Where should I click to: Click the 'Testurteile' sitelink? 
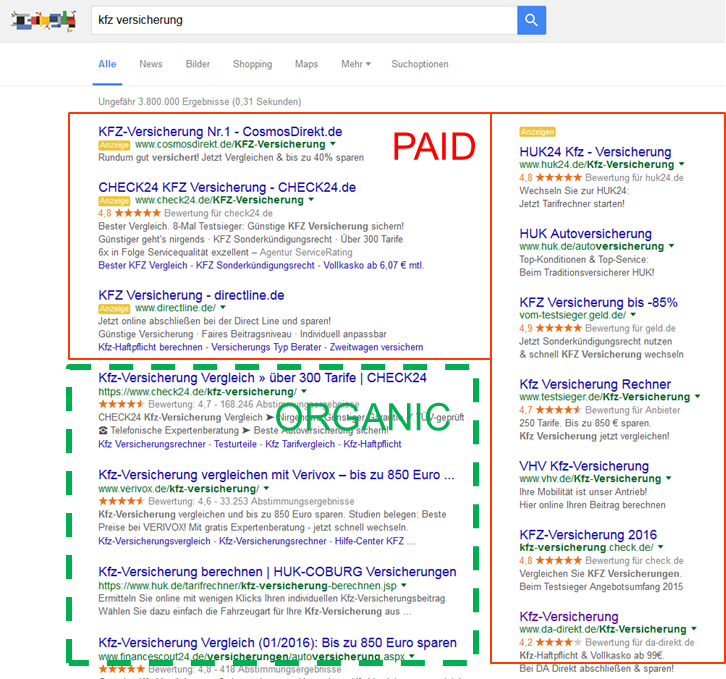(x=235, y=444)
